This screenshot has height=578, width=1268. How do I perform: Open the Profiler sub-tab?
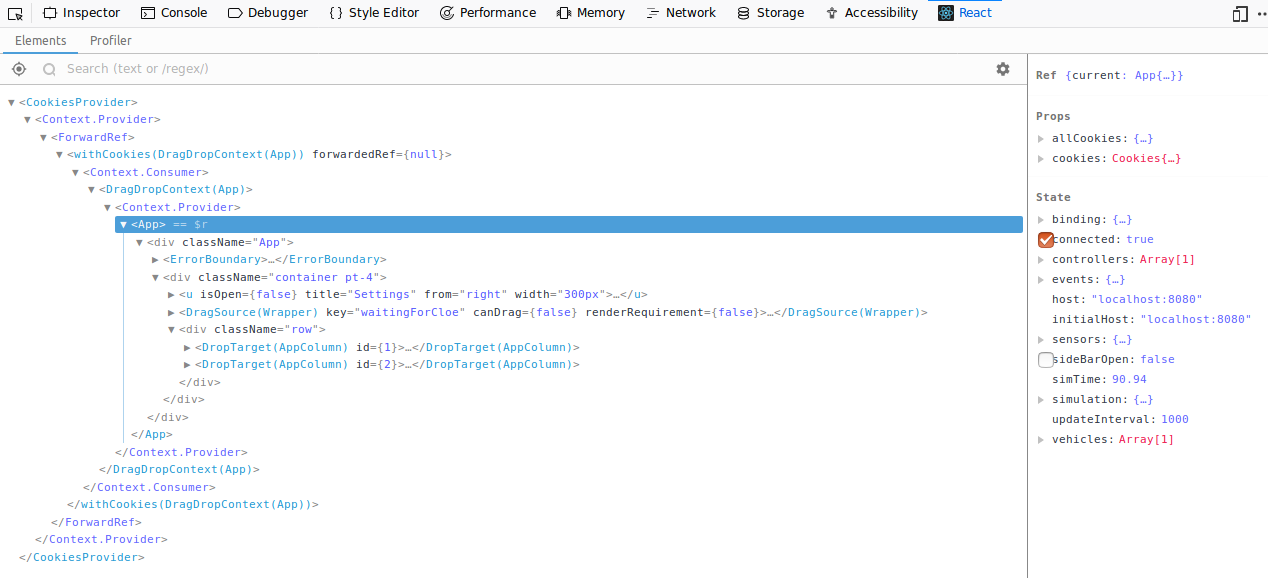pyautogui.click(x=111, y=41)
